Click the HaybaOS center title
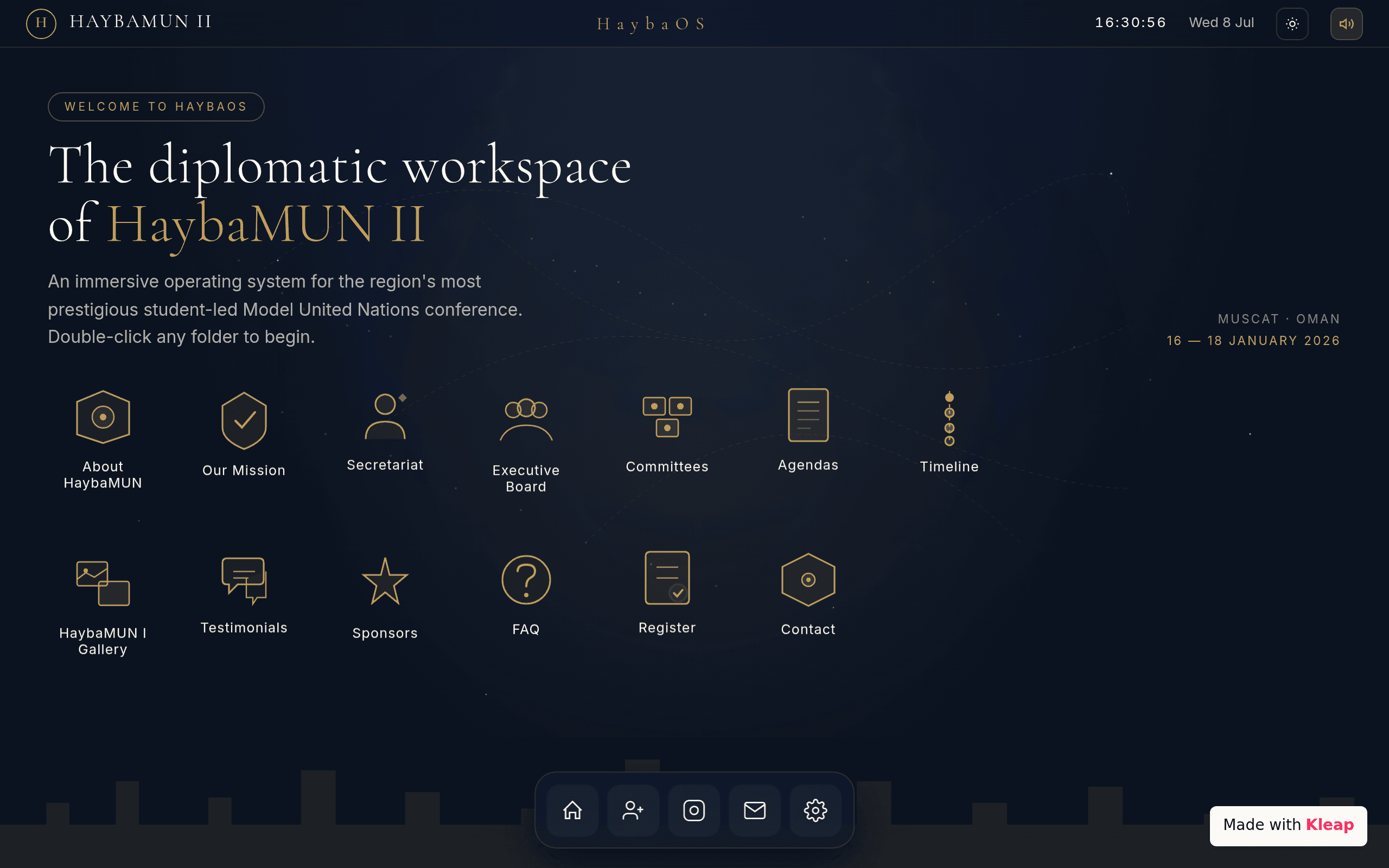 tap(651, 24)
